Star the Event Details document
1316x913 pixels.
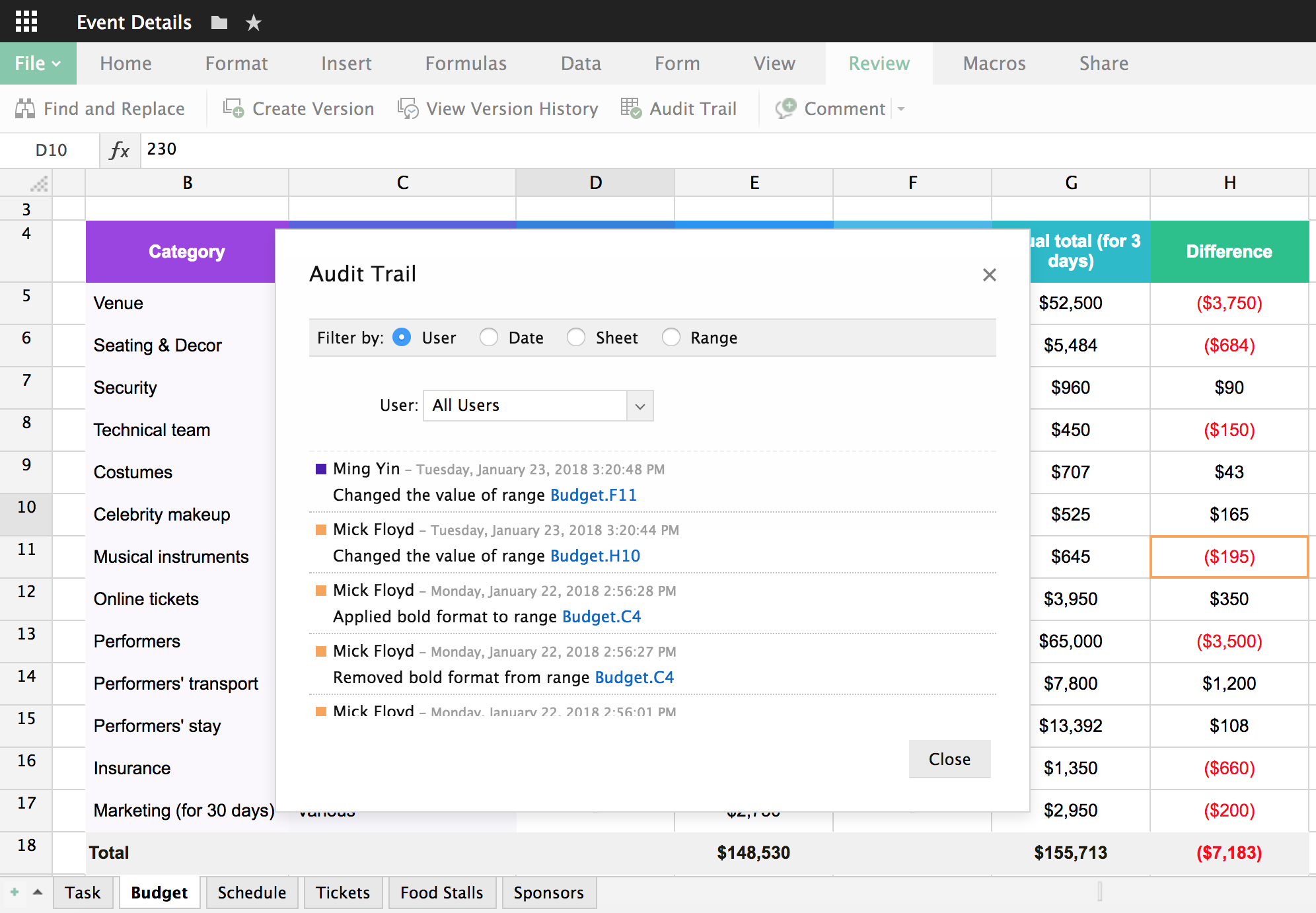point(254,23)
